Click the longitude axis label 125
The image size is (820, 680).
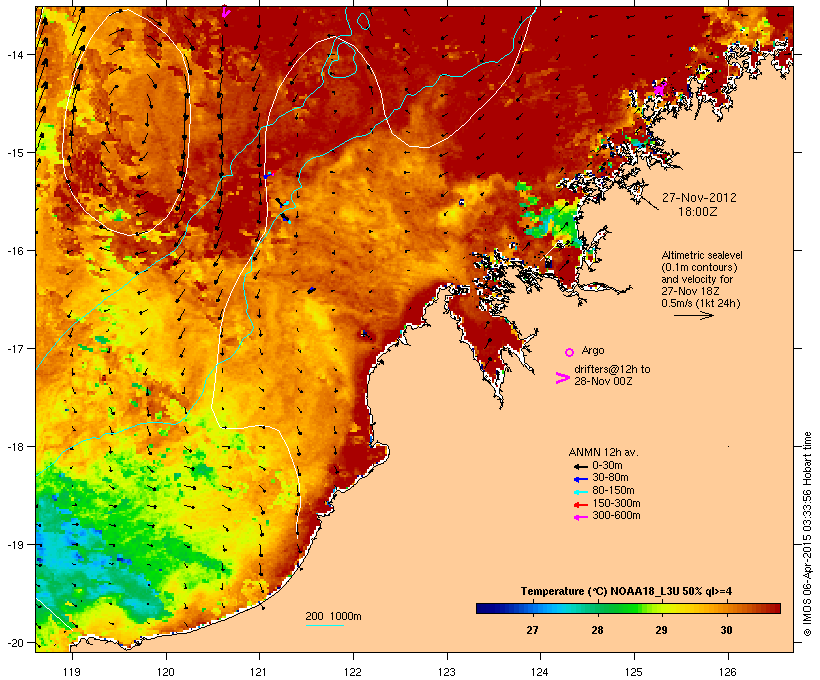pos(634,672)
